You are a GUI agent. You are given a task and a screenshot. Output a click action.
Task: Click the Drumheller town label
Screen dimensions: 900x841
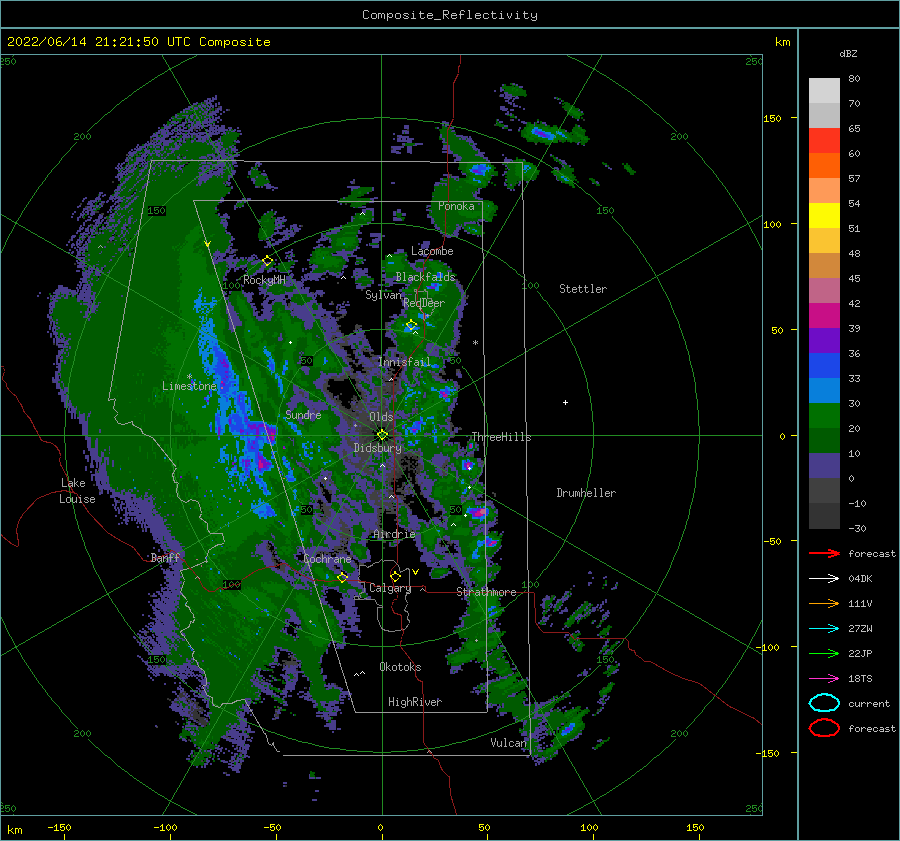(x=586, y=493)
